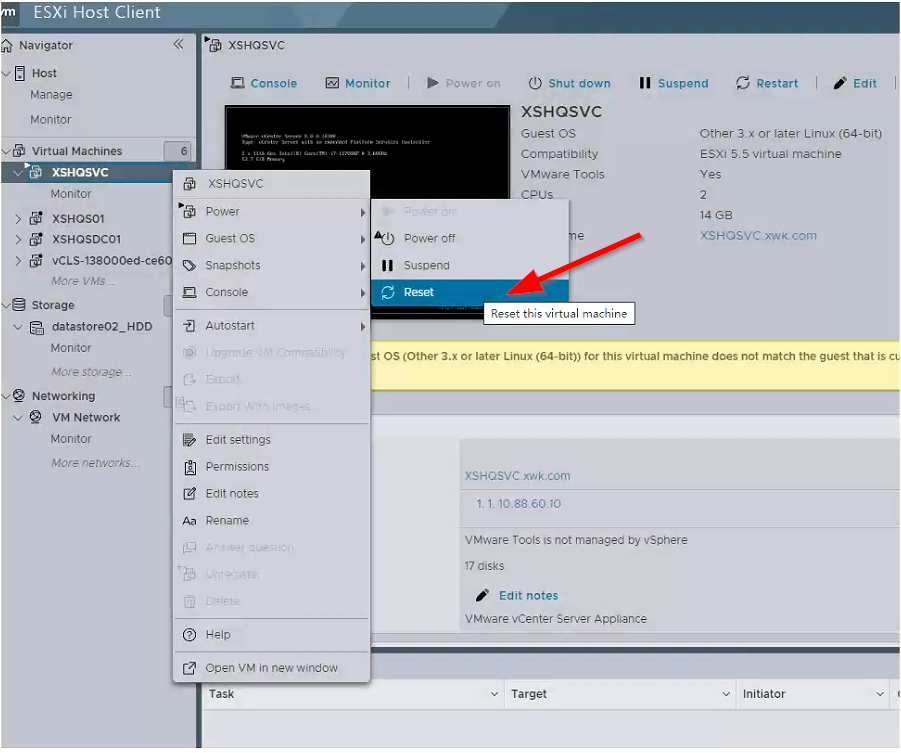901x753 pixels.
Task: Click the Snapshots tag icon
Action: [x=189, y=266]
